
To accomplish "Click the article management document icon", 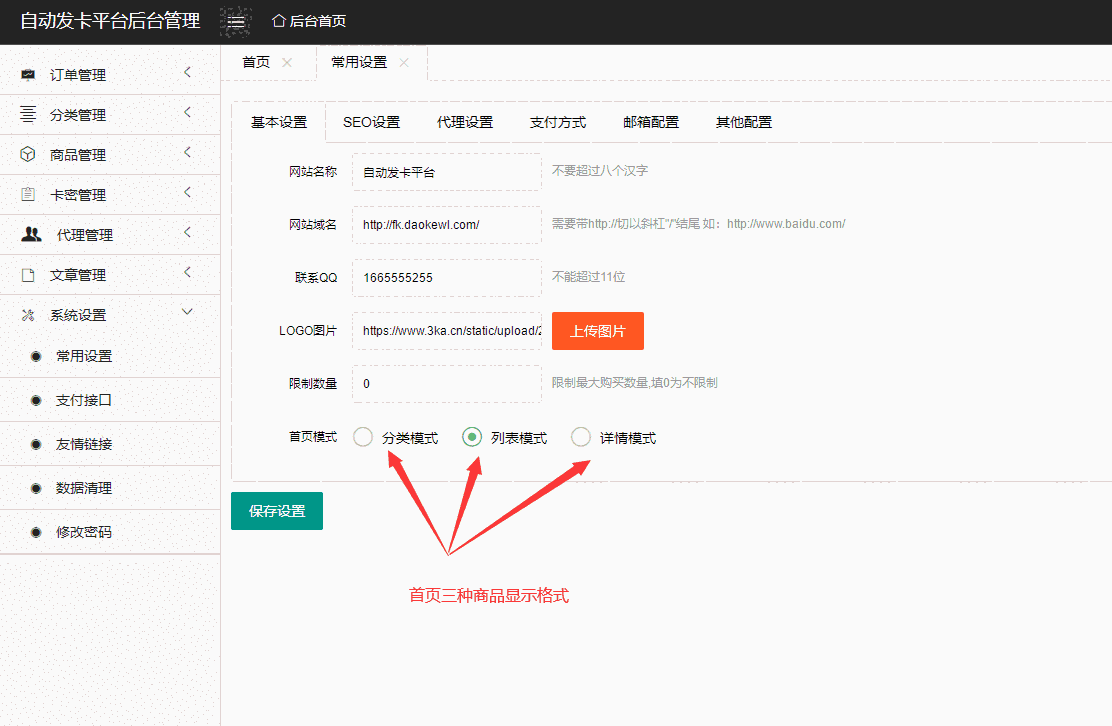I will tap(28, 275).
